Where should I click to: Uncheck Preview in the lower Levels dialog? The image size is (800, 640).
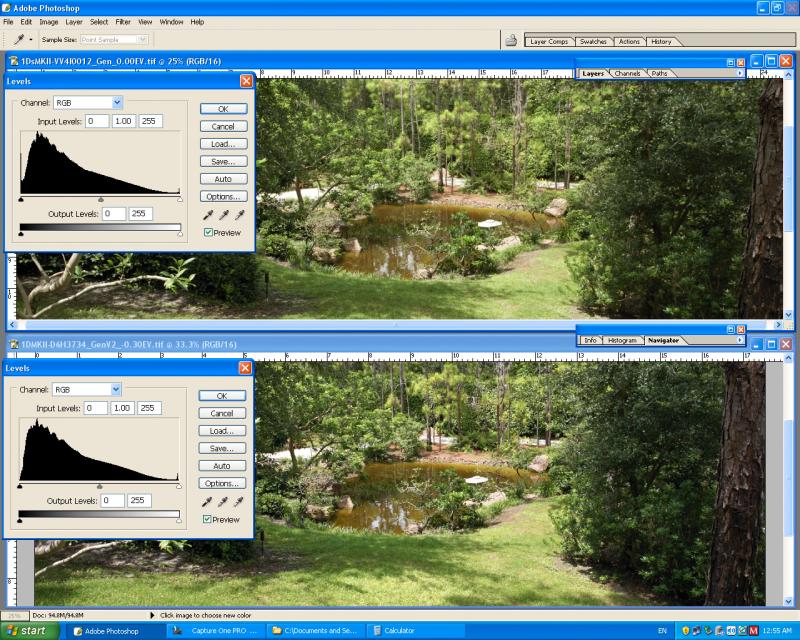point(207,519)
